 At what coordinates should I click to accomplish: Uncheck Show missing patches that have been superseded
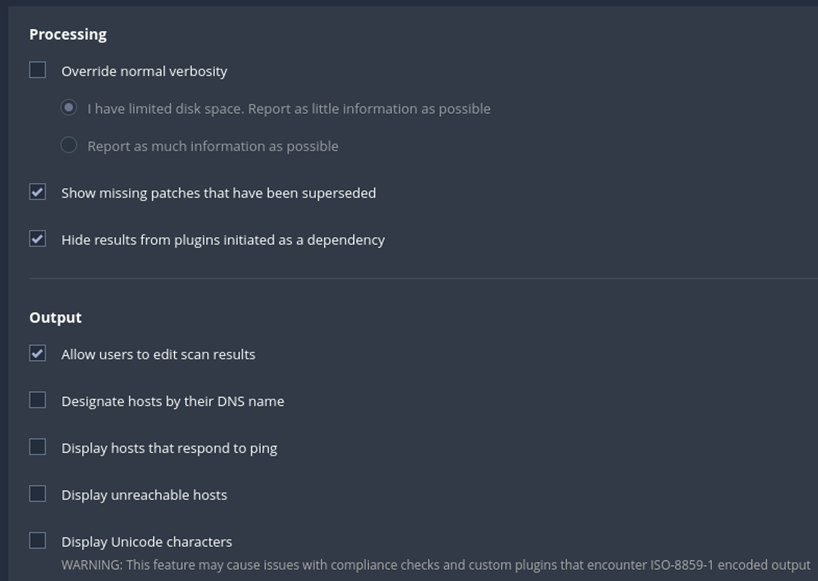(38, 192)
